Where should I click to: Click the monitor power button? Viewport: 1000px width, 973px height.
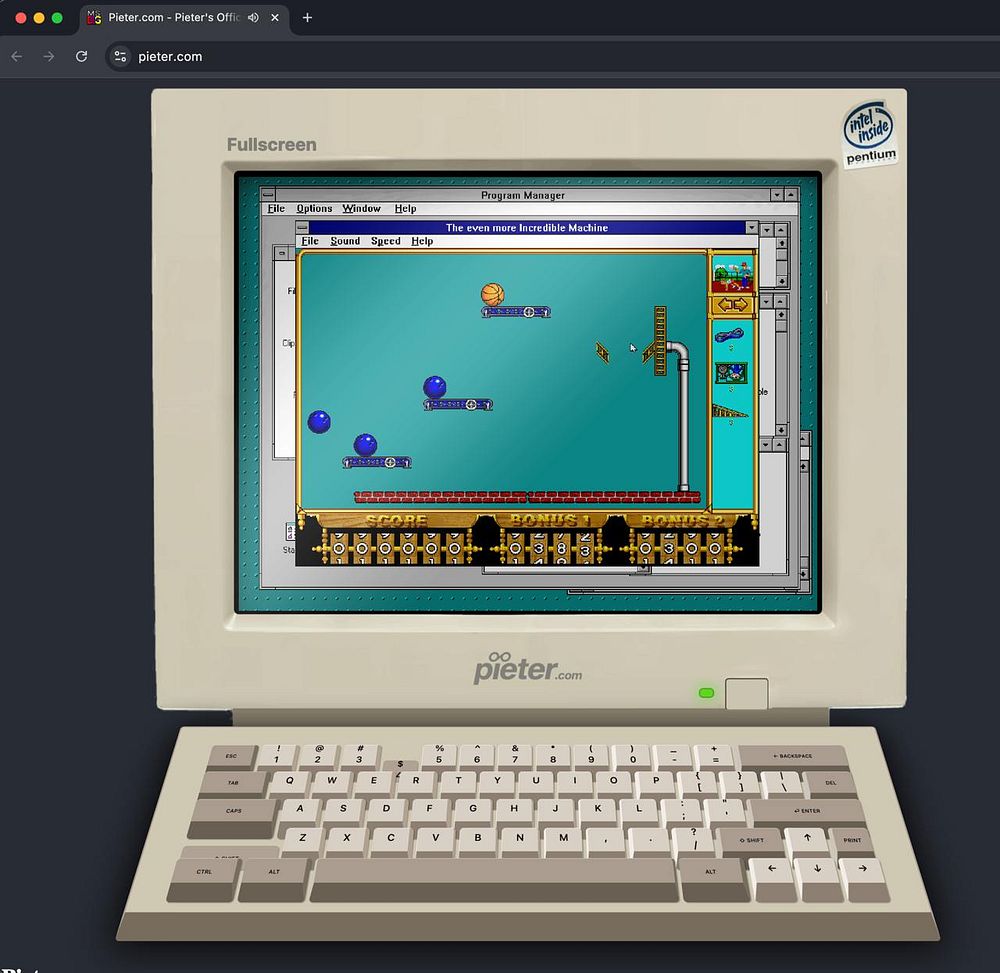[746, 694]
